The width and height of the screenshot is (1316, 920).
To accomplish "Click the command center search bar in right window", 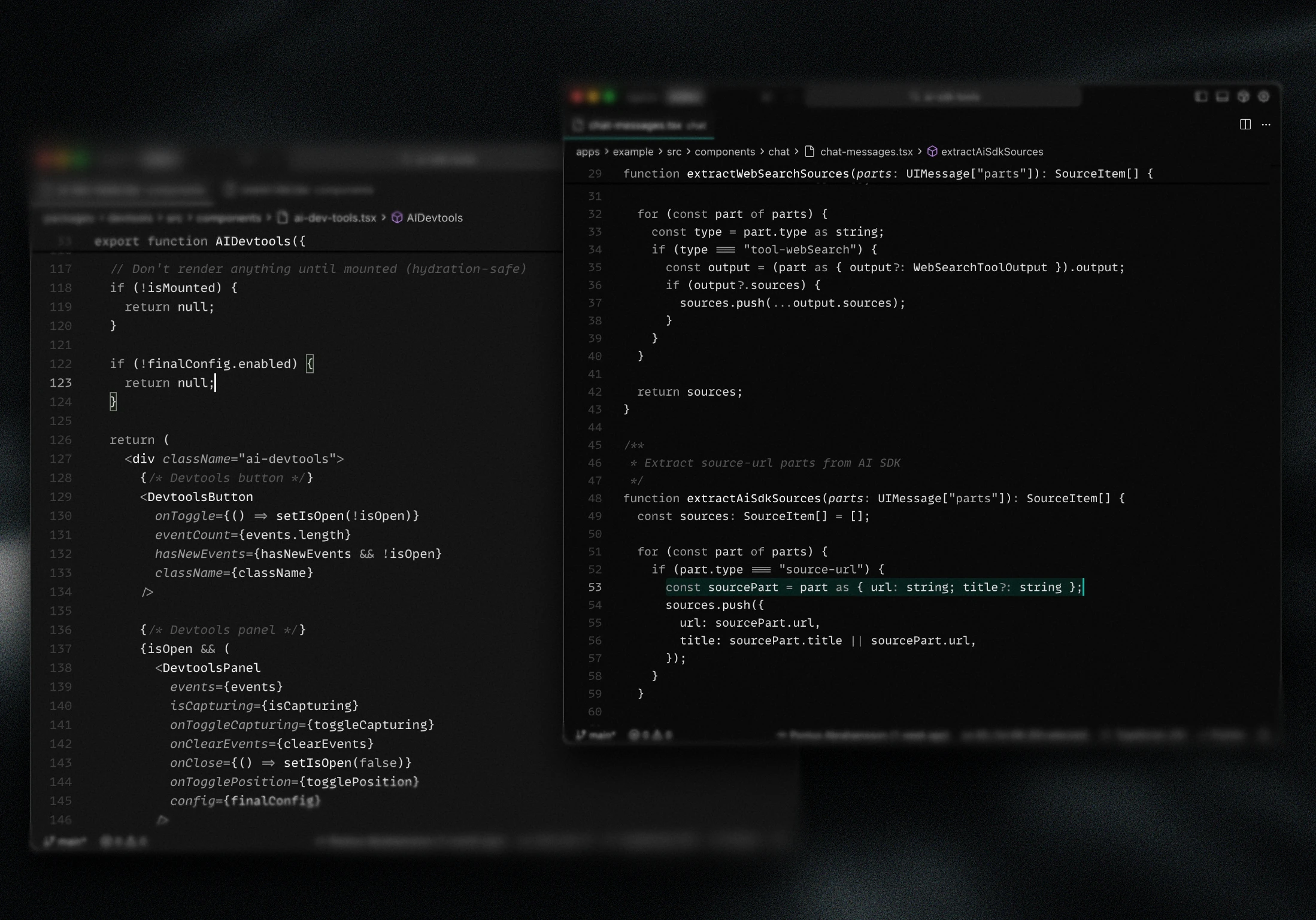I will (943, 96).
